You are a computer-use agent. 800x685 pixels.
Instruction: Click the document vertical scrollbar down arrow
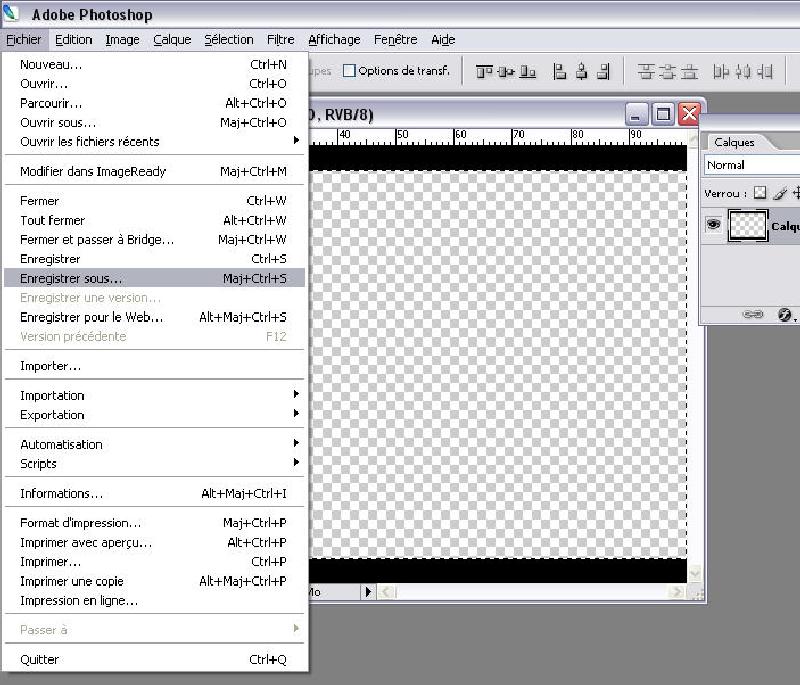coord(693,574)
